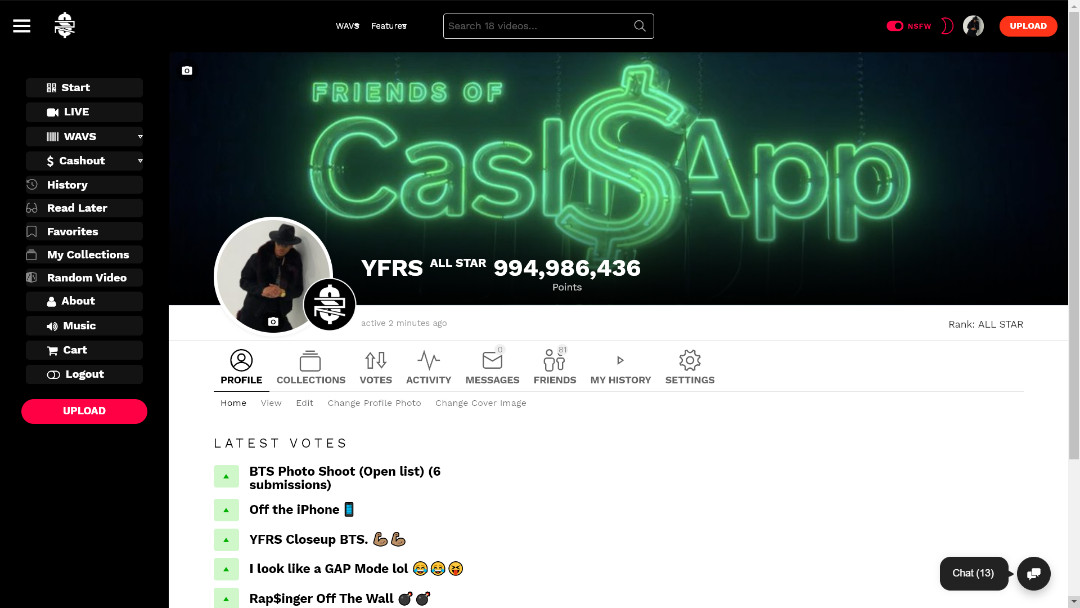Toggle the NSFW switch
This screenshot has height=608, width=1080.
click(895, 26)
